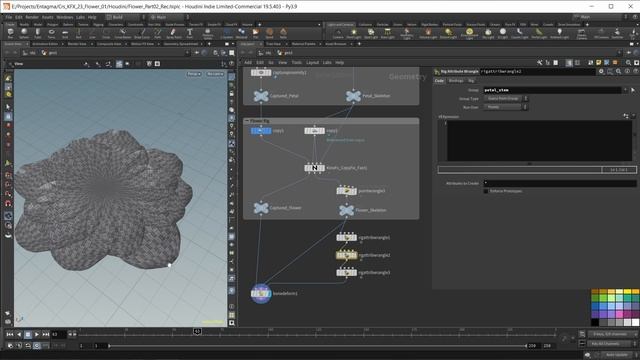The width and height of the screenshot is (640, 360).
Task: Add a Spot Light from shelf
Action: coord(371,33)
